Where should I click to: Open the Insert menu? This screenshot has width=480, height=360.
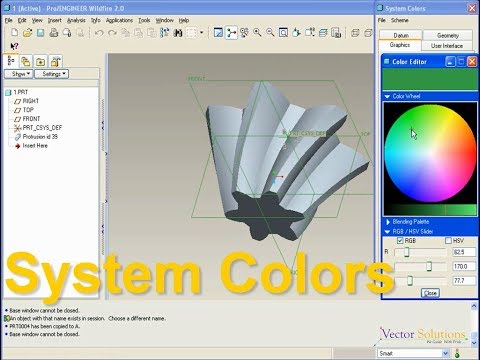pyautogui.click(x=54, y=20)
